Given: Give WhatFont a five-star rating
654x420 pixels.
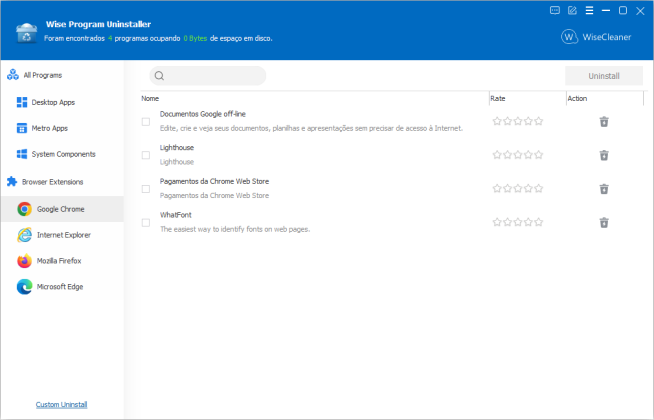Looking at the screenshot, I should pos(538,222).
